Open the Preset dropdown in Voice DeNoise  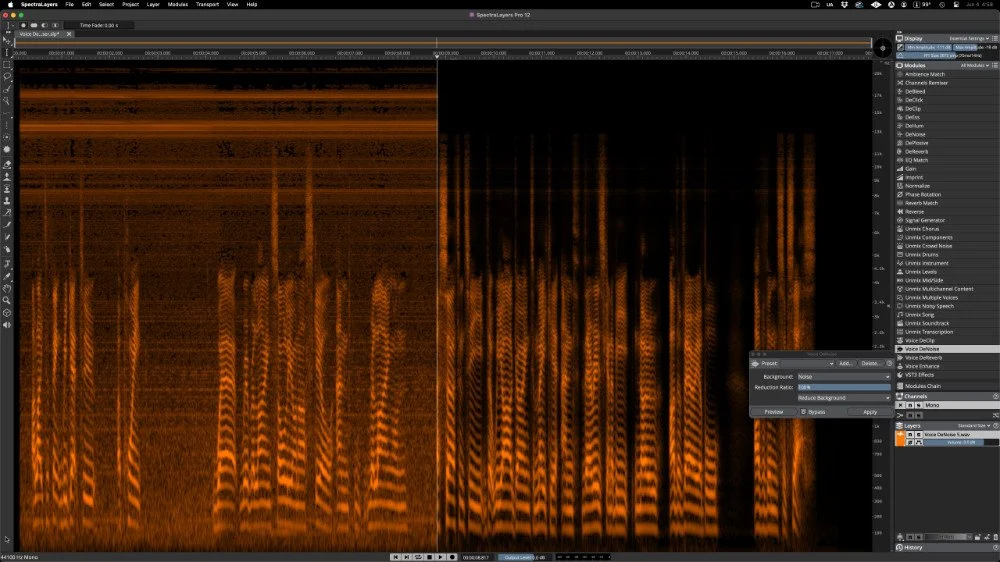pyautogui.click(x=807, y=364)
